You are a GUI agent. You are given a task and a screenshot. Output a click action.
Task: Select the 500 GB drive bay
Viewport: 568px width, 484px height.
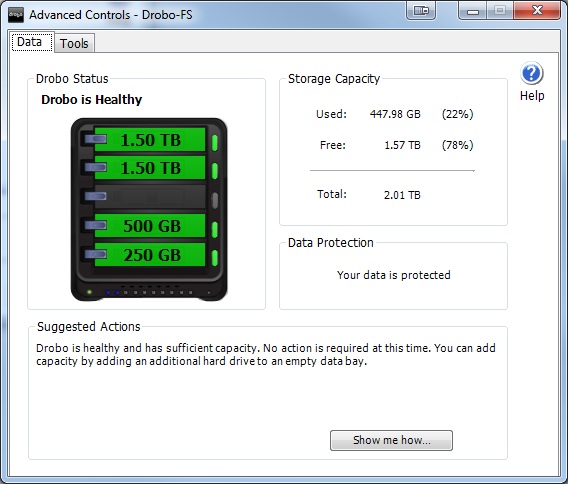150,226
